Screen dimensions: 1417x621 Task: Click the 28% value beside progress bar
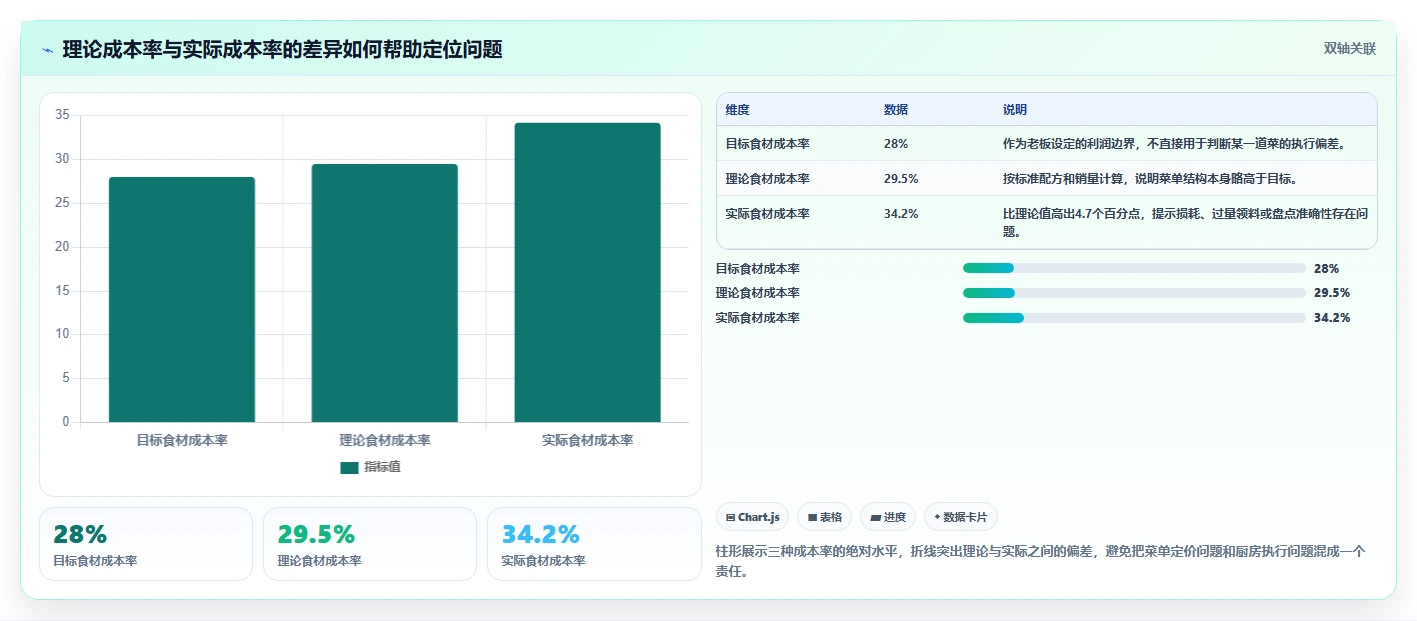[1326, 268]
